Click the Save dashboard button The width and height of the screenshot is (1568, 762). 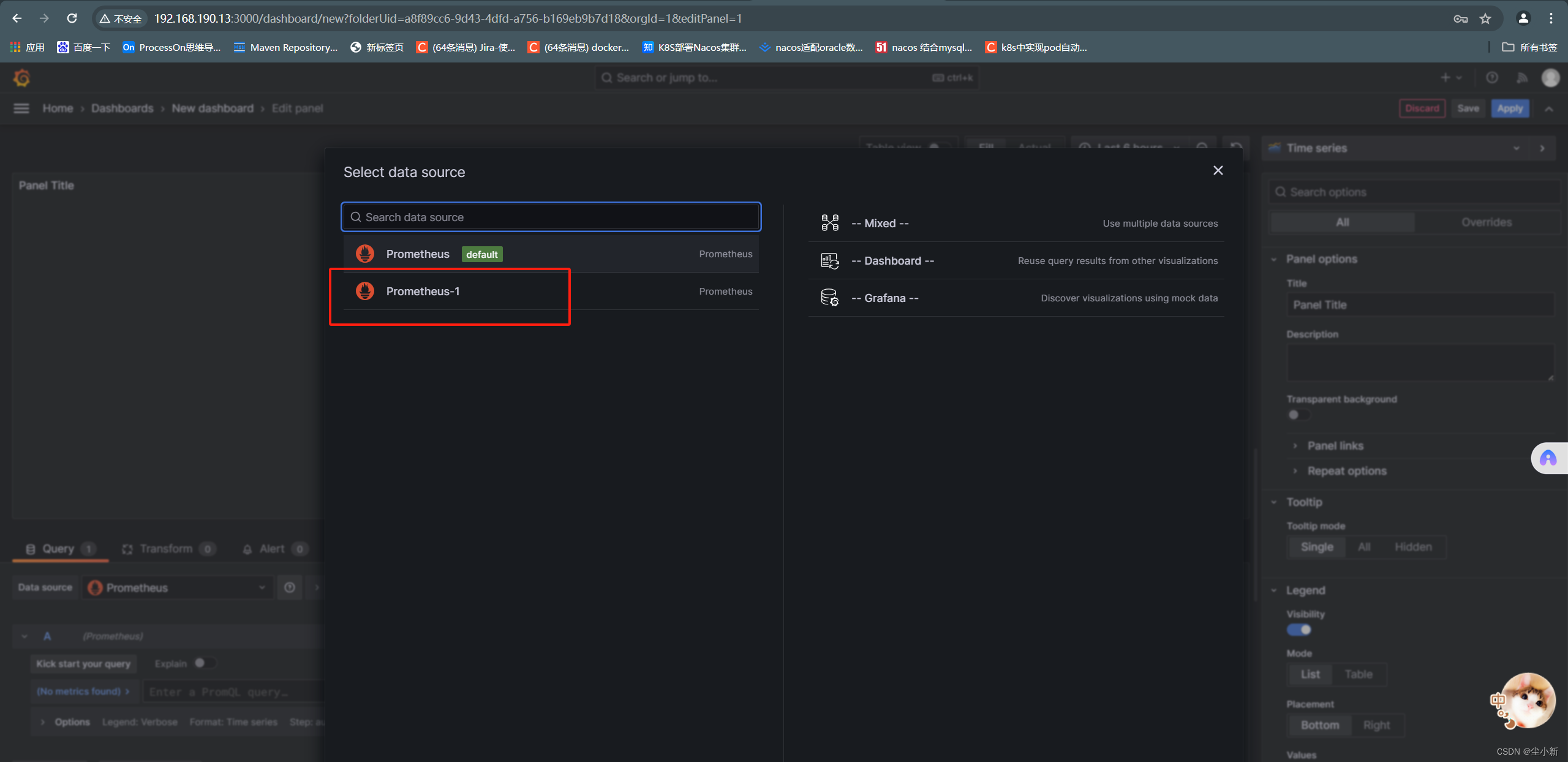[x=1468, y=108]
